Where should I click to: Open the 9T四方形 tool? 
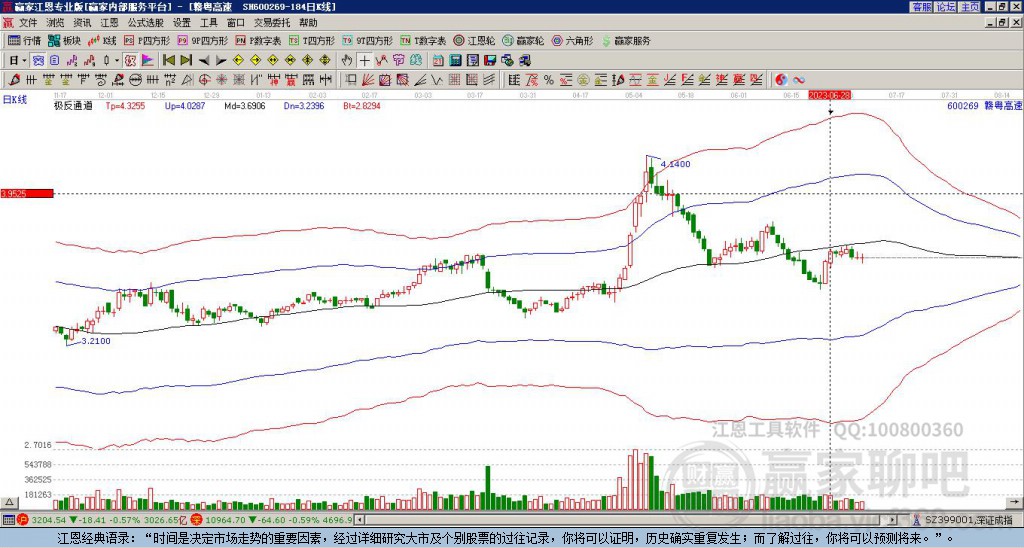pos(367,40)
